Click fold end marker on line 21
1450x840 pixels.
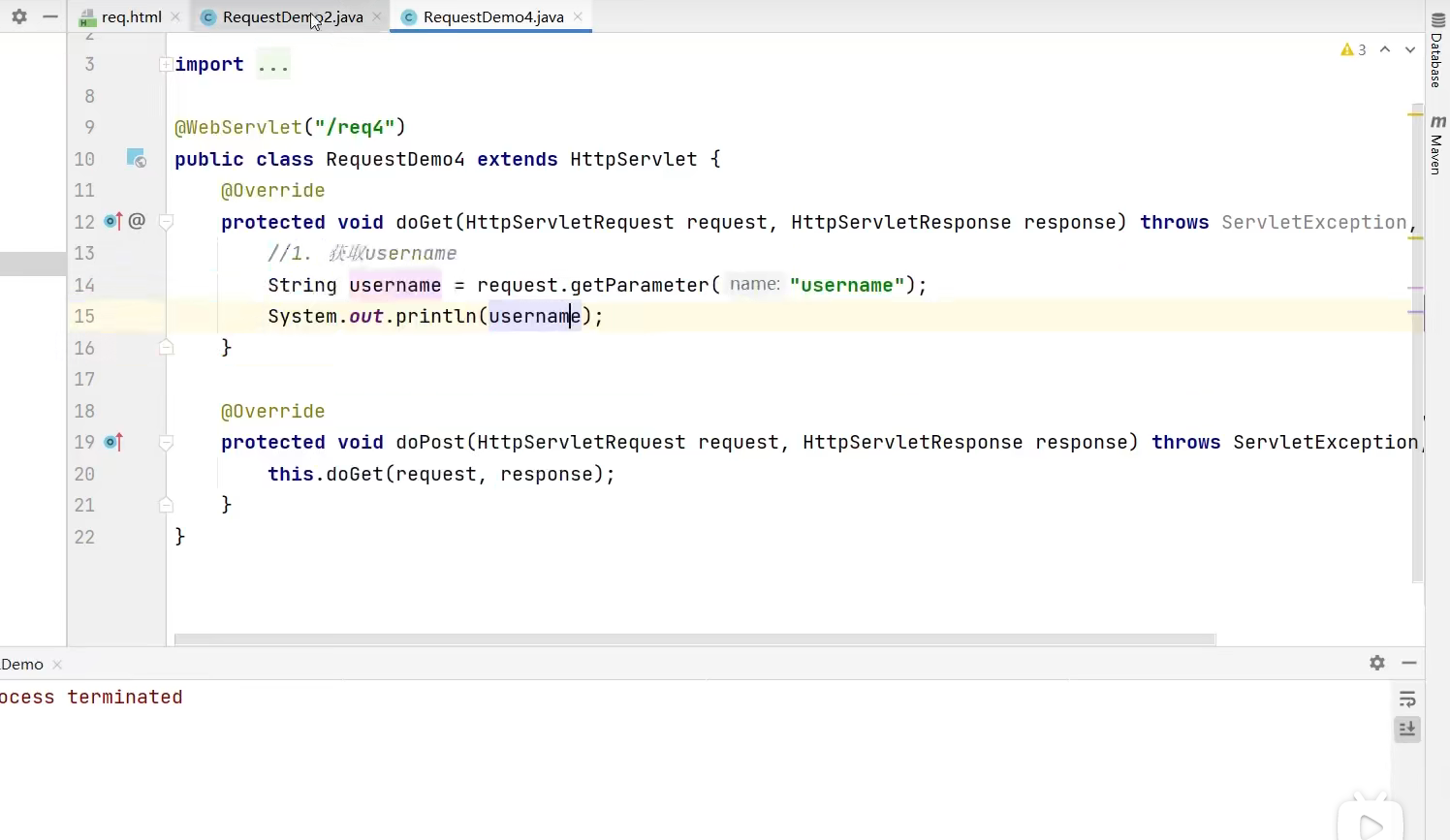(x=166, y=505)
